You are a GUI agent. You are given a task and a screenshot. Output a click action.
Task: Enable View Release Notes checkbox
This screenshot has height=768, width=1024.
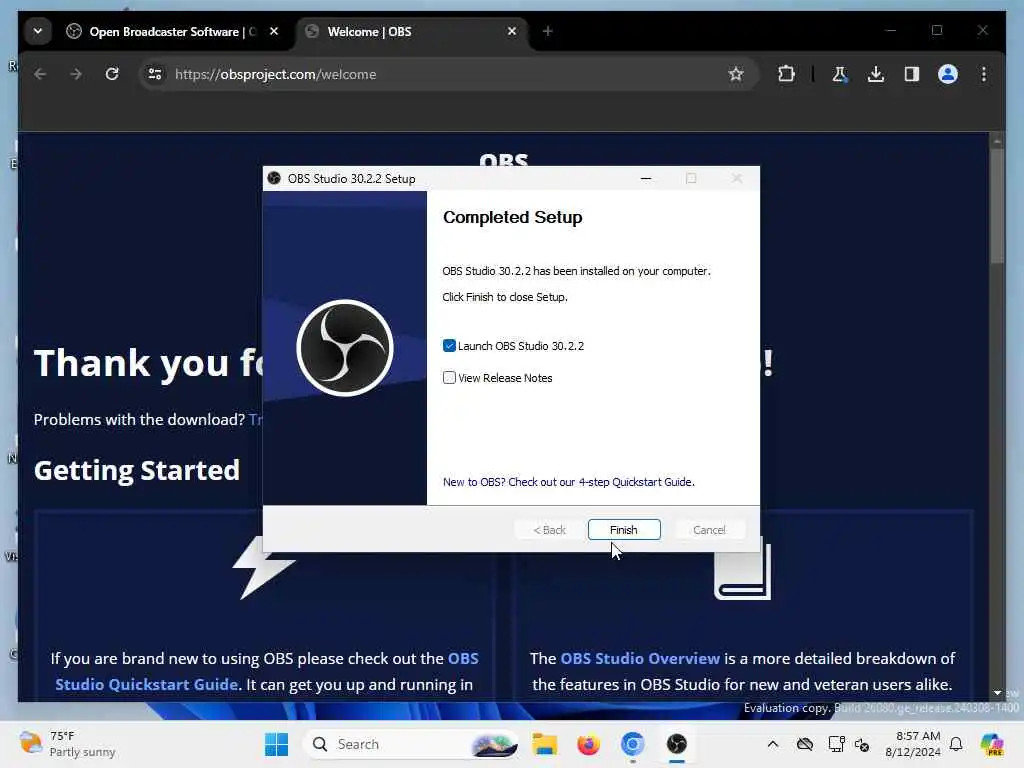click(x=449, y=377)
